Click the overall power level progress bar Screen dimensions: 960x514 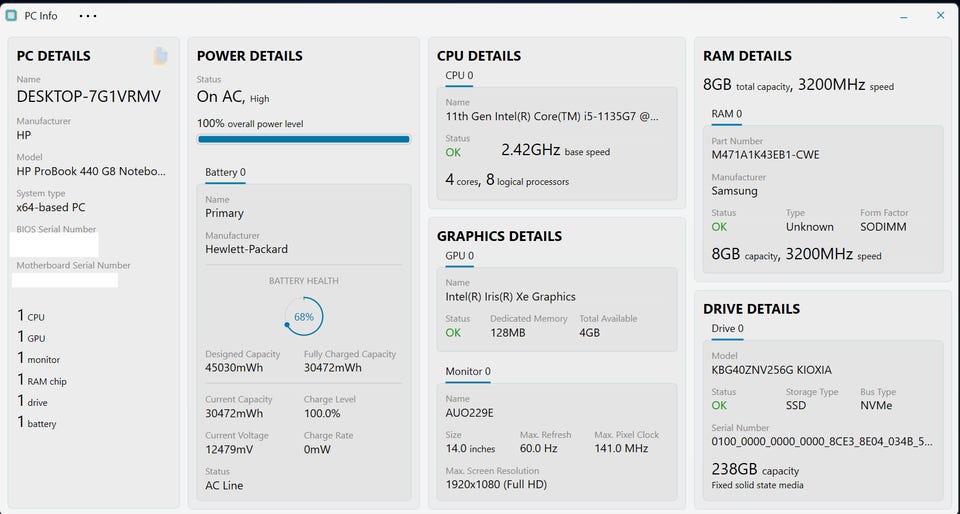304,139
